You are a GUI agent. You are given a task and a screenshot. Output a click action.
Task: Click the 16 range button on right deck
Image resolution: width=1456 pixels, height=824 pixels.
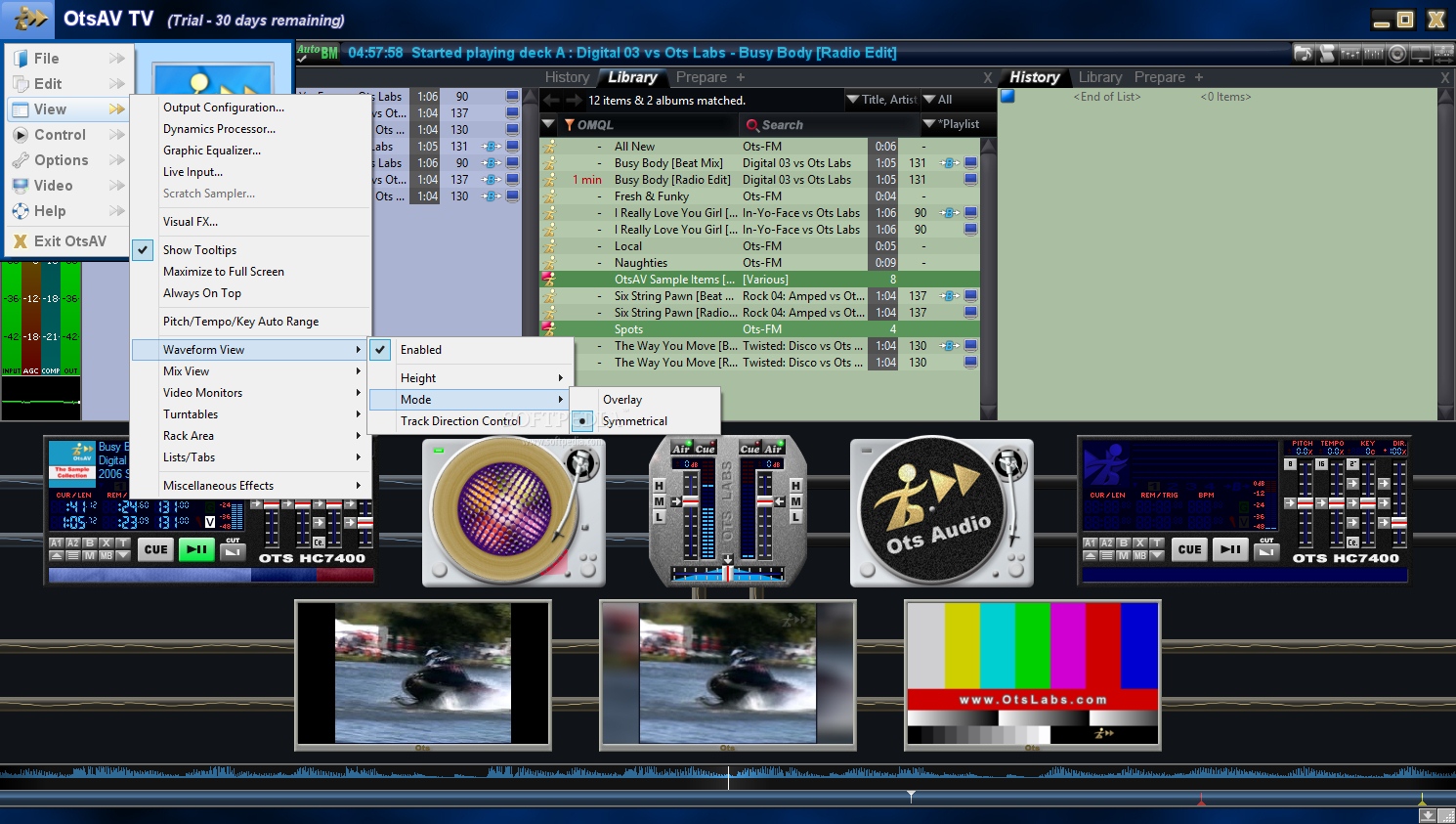1321,464
